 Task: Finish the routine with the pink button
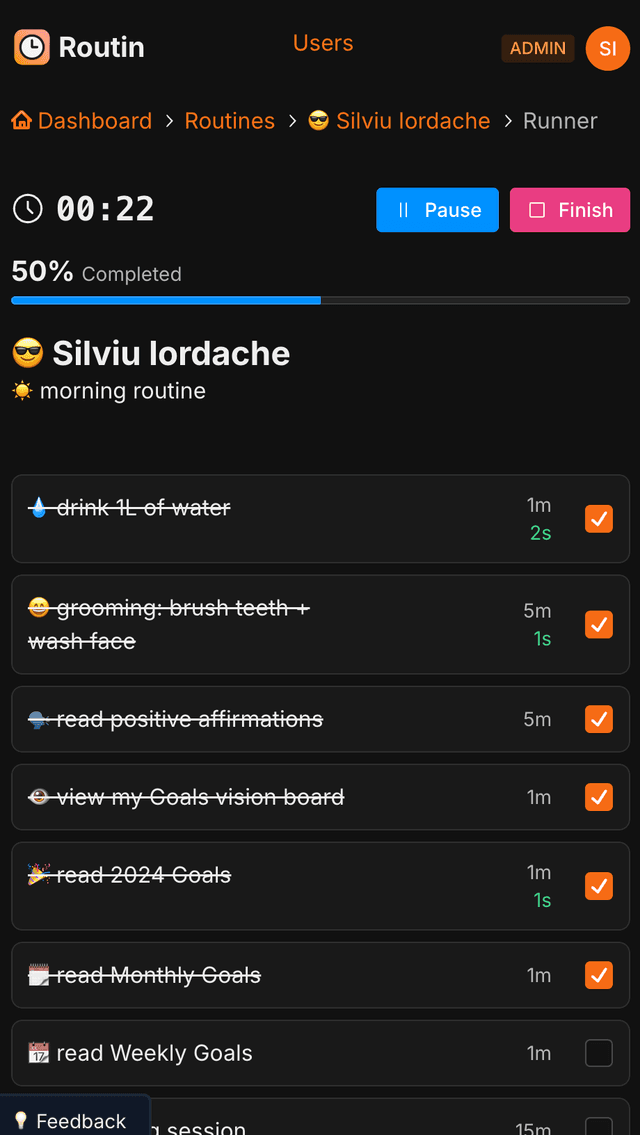[x=570, y=210]
